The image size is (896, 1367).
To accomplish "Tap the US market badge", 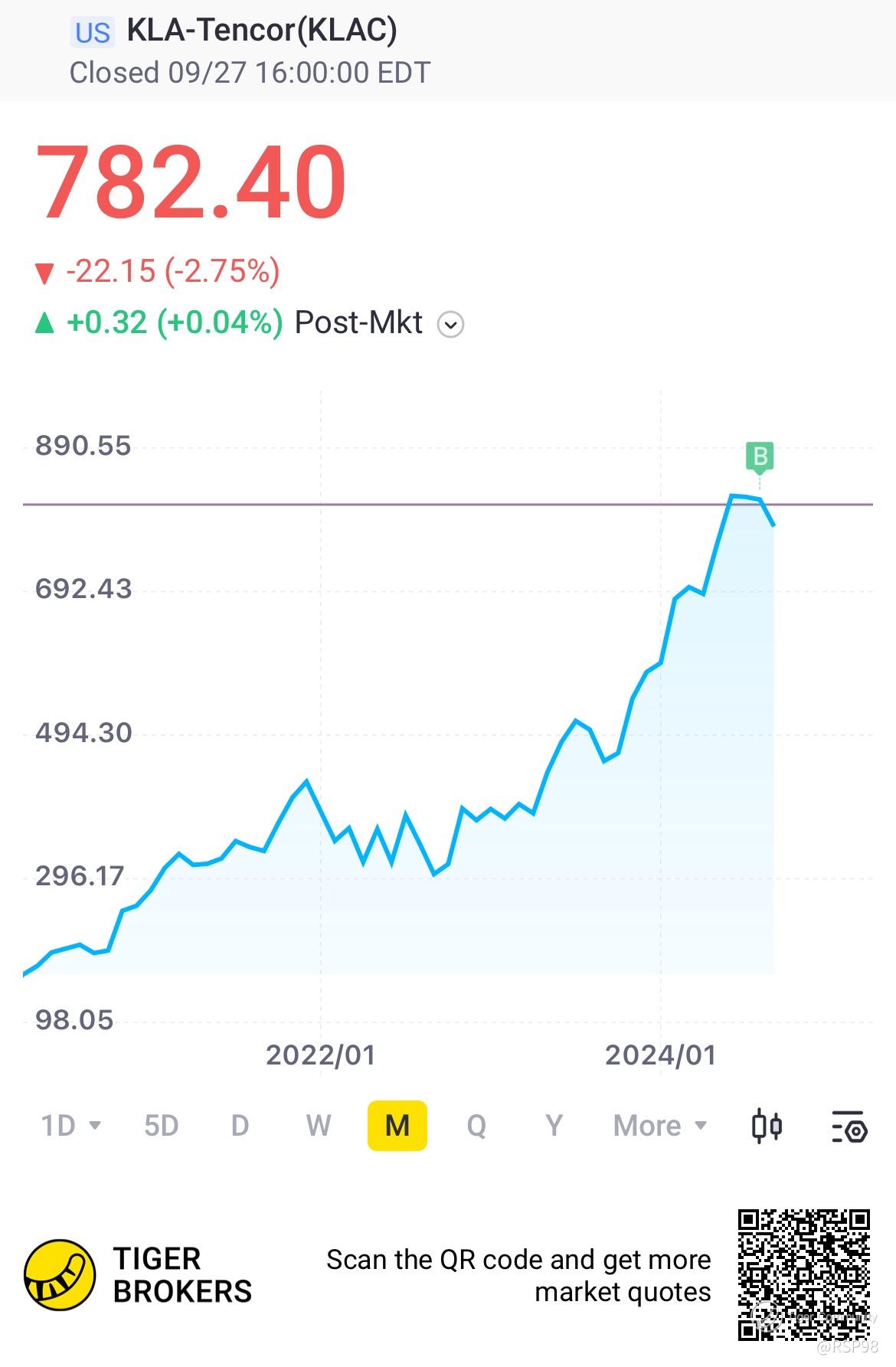I will 93,33.
